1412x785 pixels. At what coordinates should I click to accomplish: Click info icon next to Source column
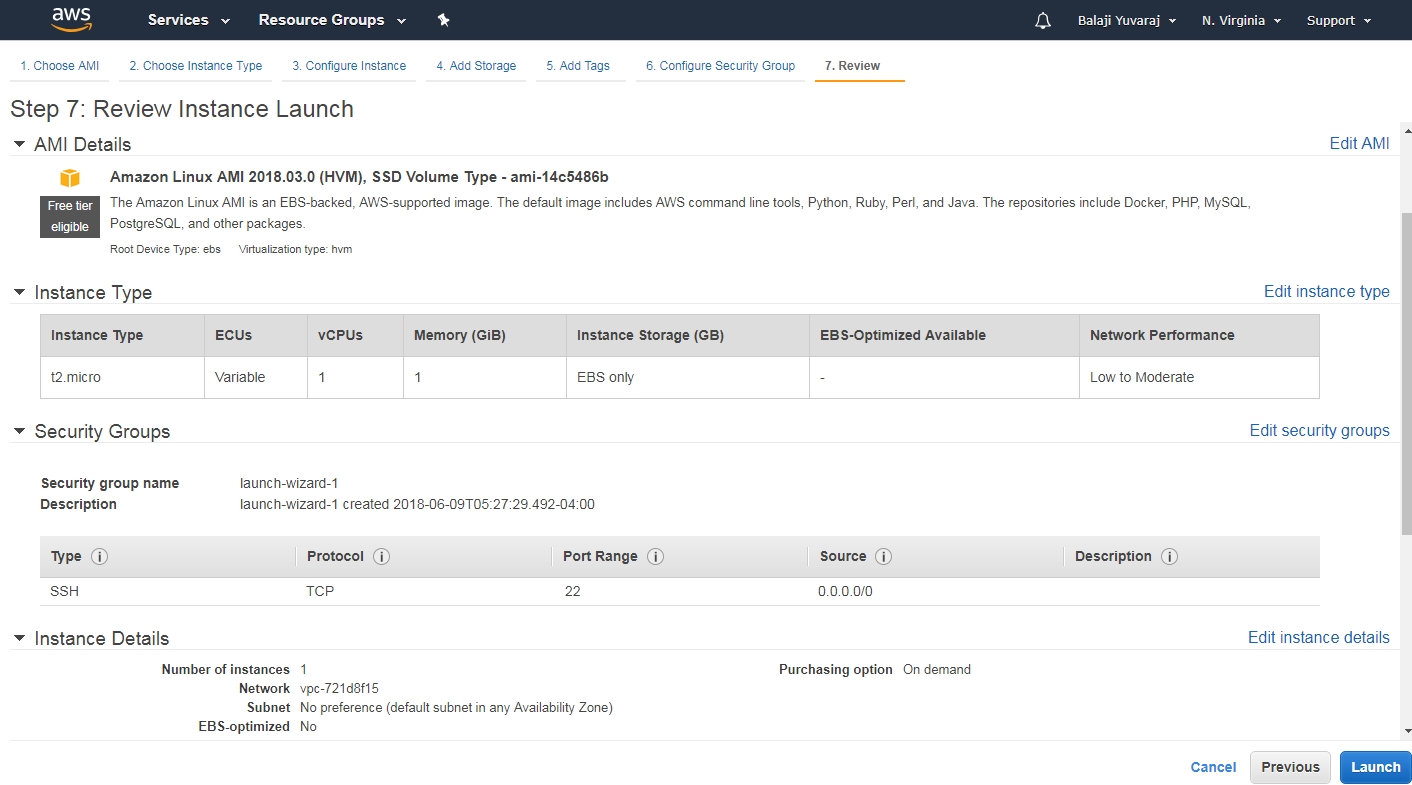(x=883, y=557)
